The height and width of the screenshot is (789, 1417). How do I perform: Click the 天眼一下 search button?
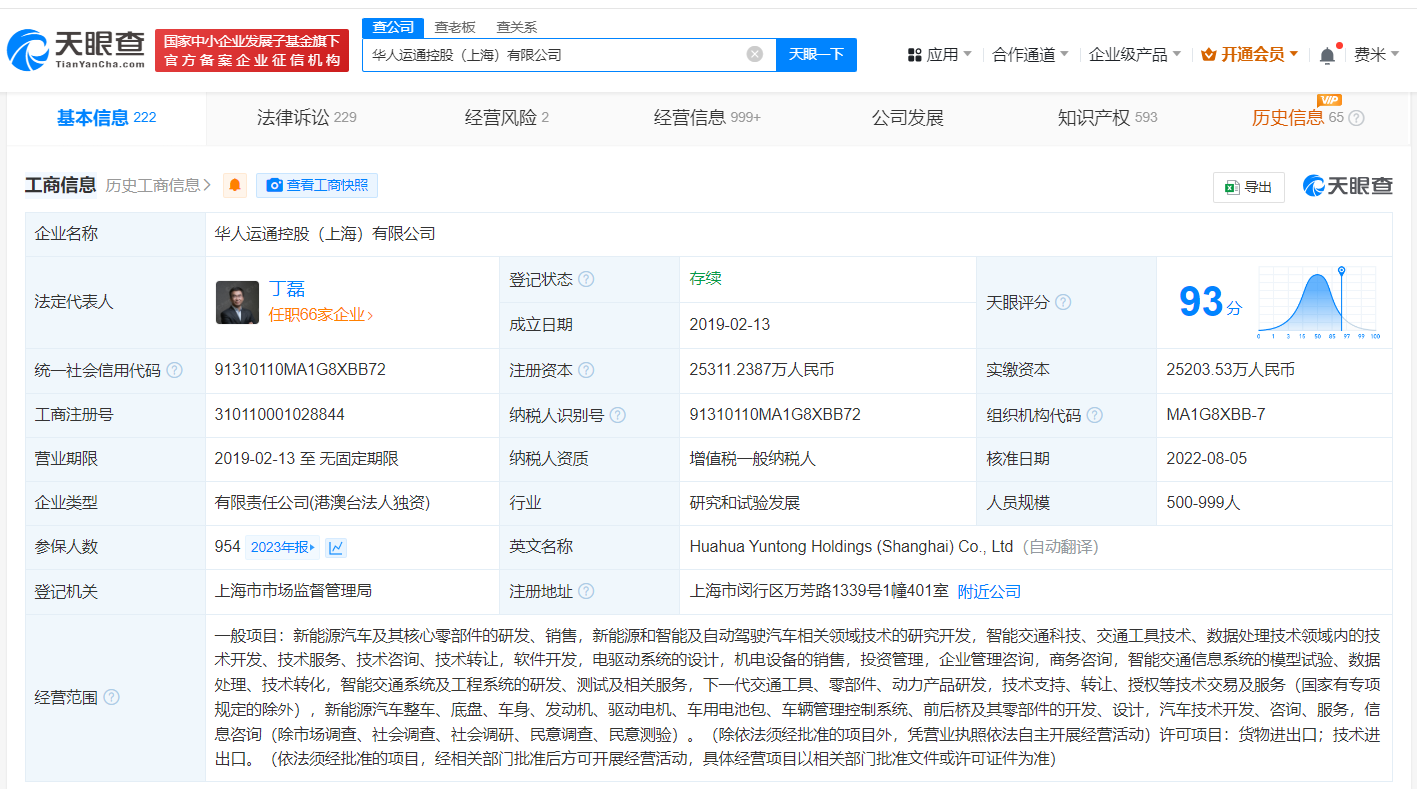(816, 54)
